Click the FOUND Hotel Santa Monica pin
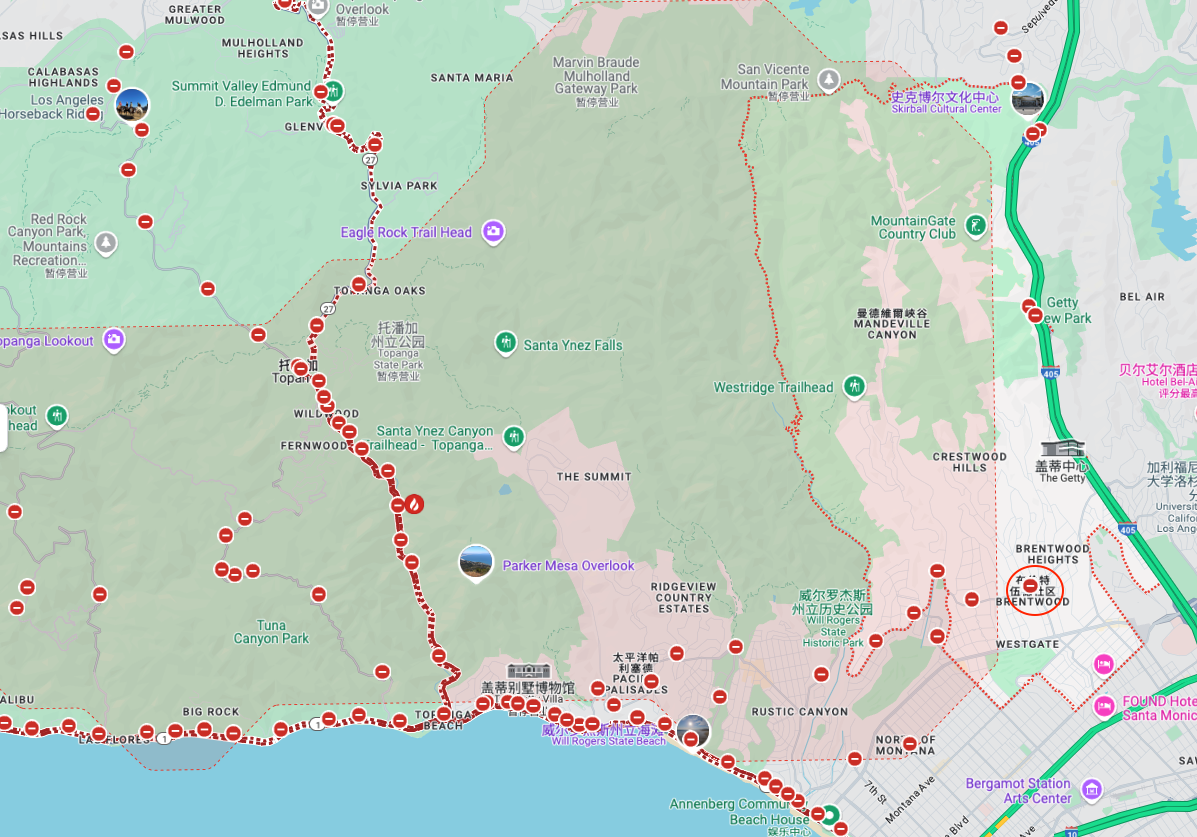This screenshot has width=1197, height=837. pos(1104,706)
